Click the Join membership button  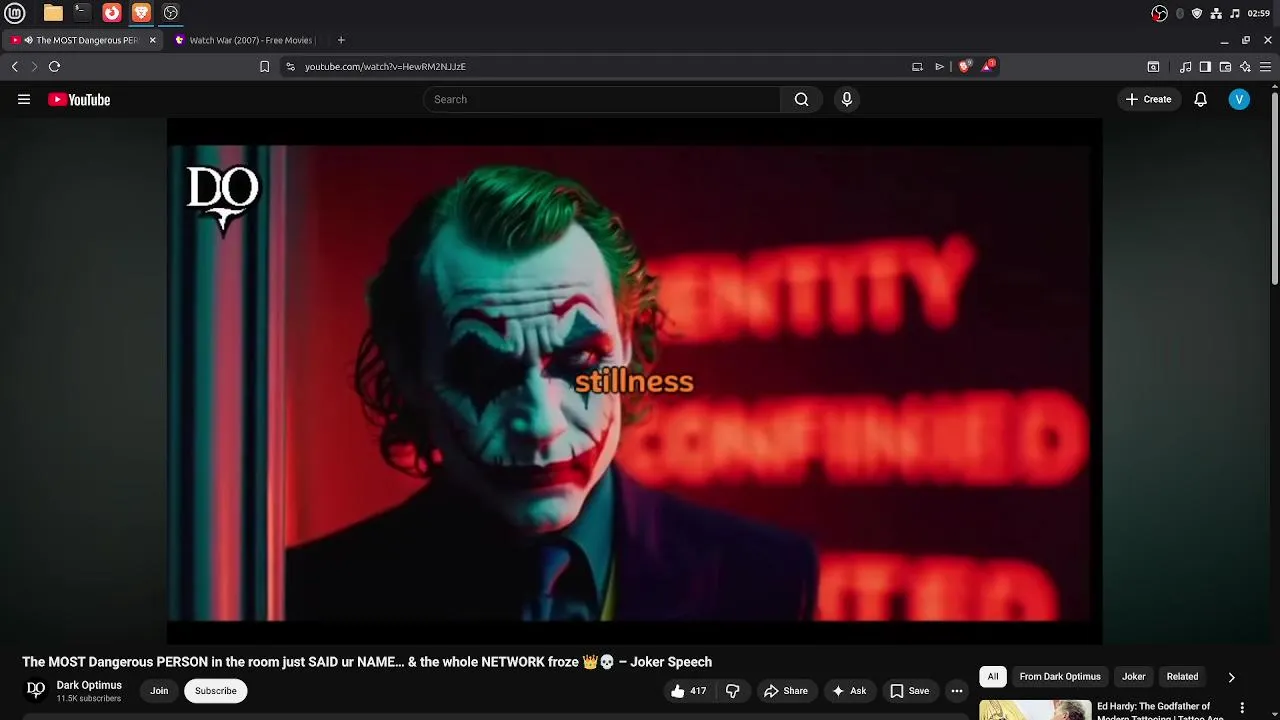click(x=159, y=691)
